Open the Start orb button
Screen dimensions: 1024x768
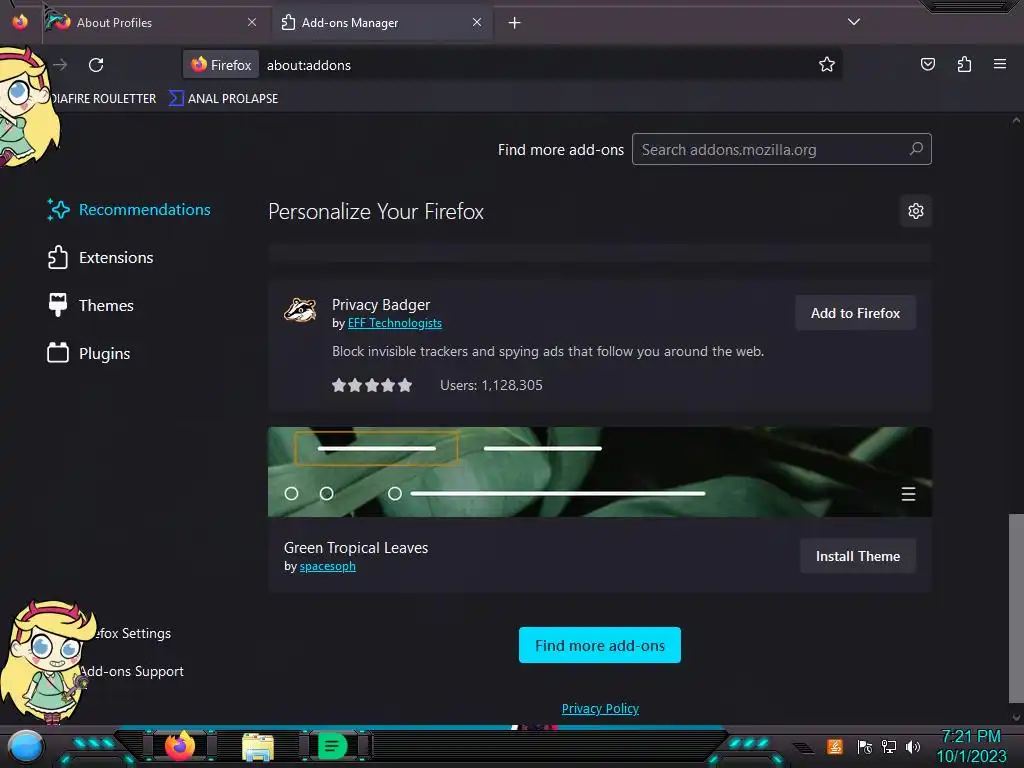(x=25, y=747)
